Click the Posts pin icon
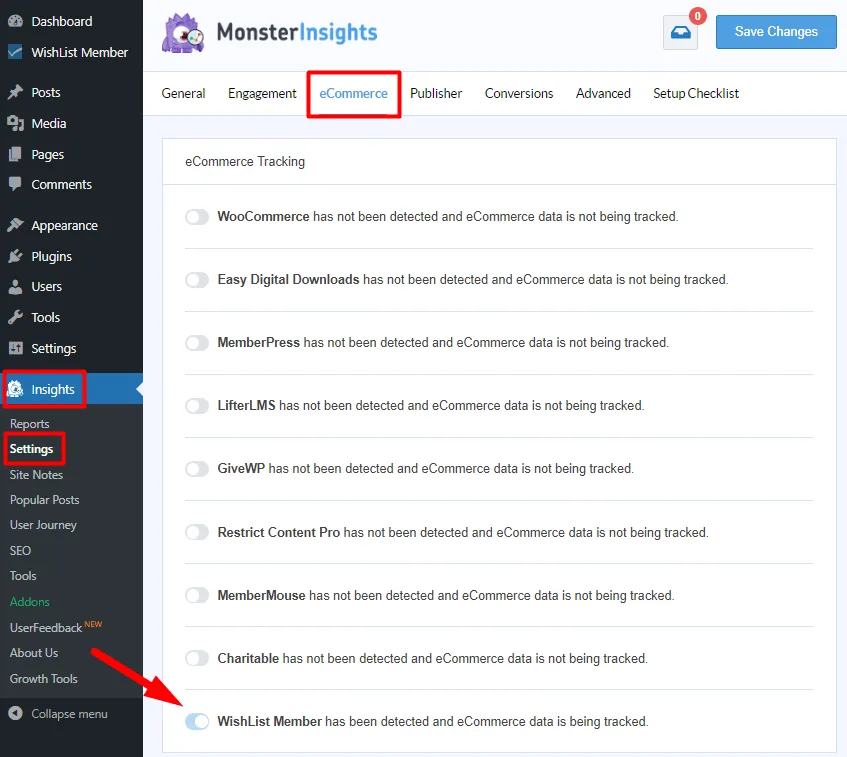This screenshot has height=757, width=847. [x=15, y=92]
